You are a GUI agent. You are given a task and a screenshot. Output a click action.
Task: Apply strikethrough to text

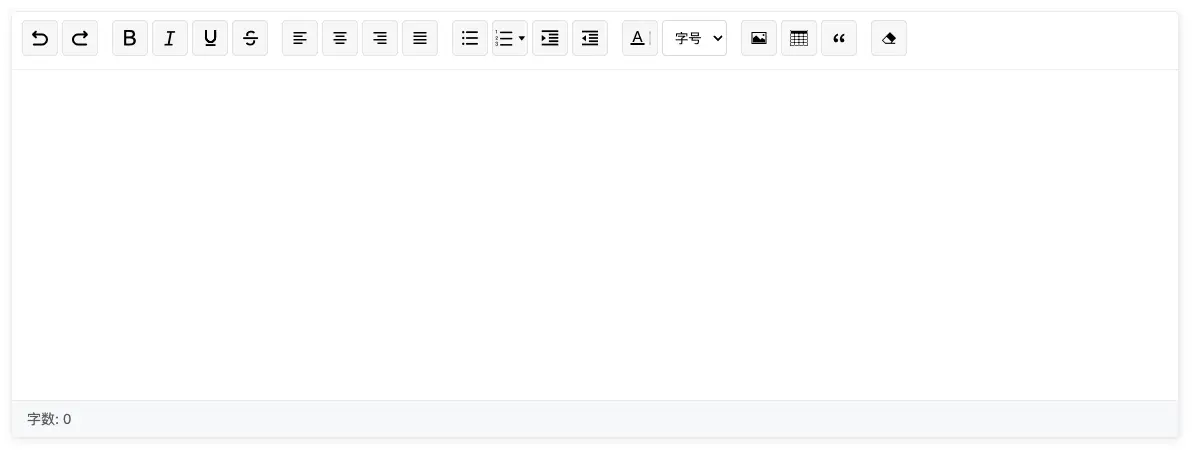click(x=250, y=38)
